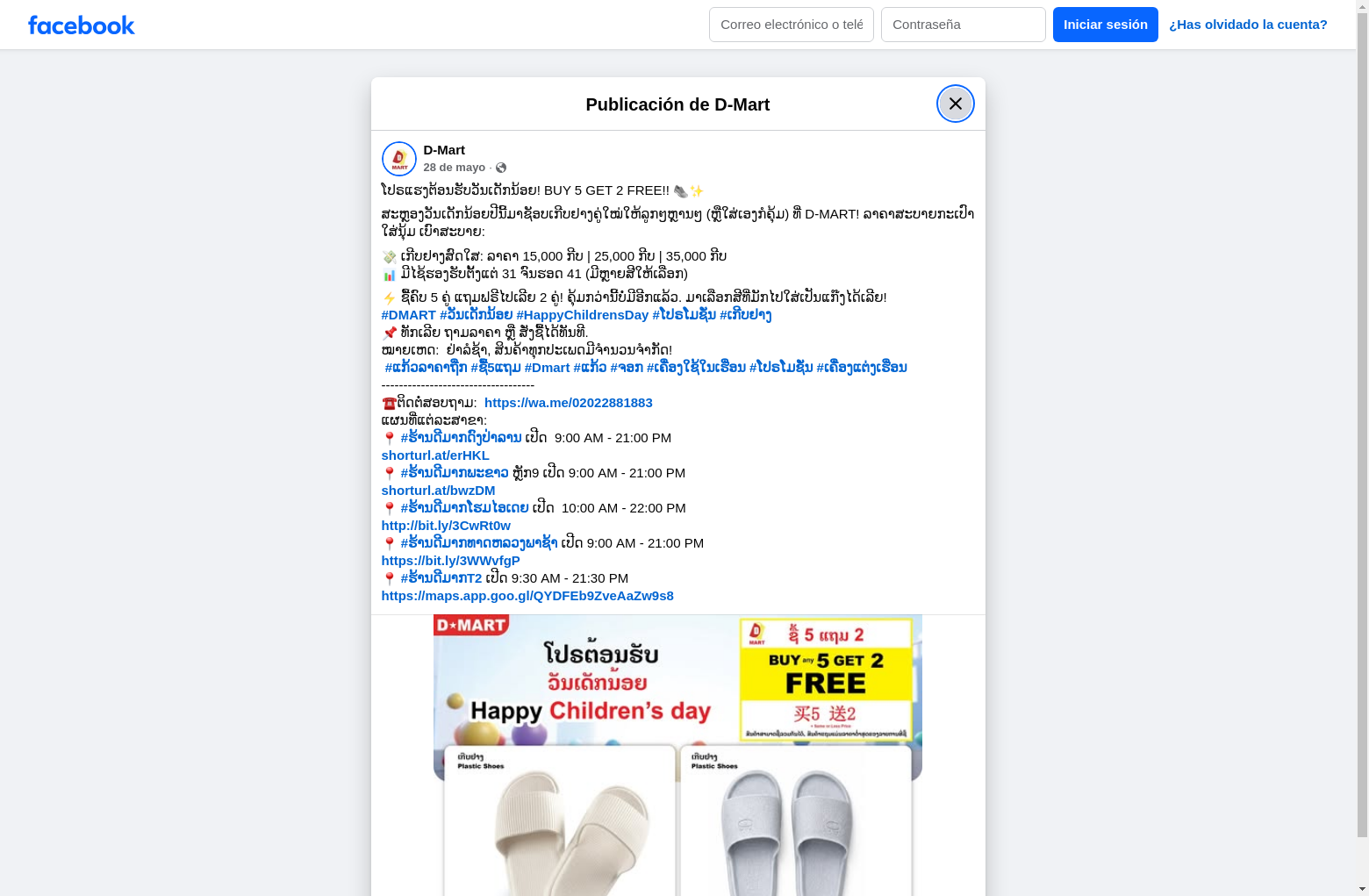
Task: Open the mixed-case #Dmart hashtag
Action: (548, 368)
